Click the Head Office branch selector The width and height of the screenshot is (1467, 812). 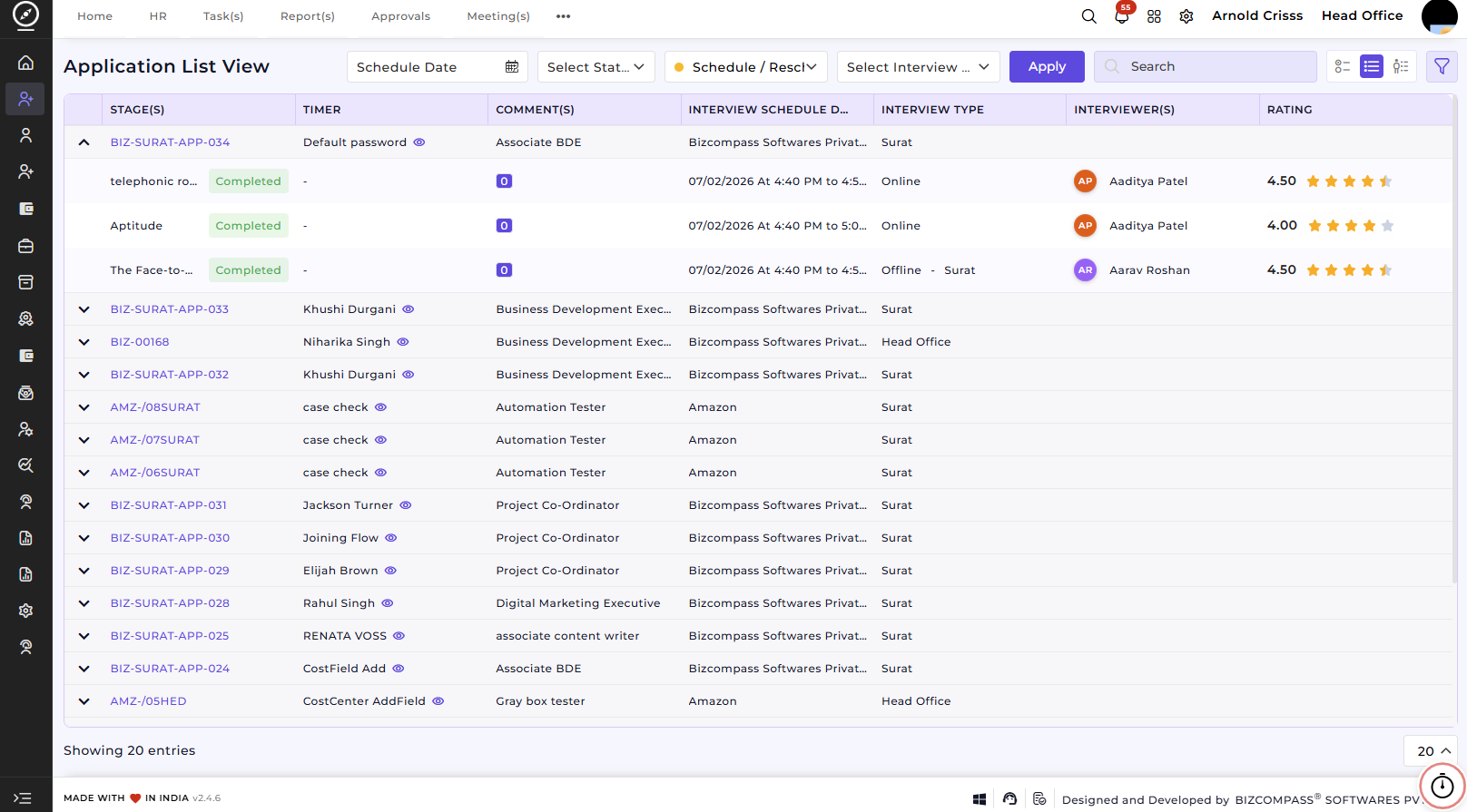tap(1362, 15)
